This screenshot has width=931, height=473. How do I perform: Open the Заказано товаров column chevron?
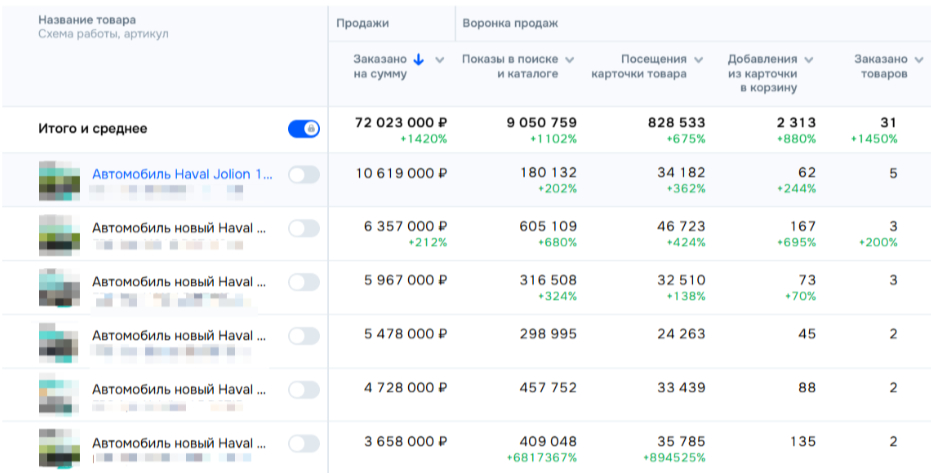tap(919, 60)
